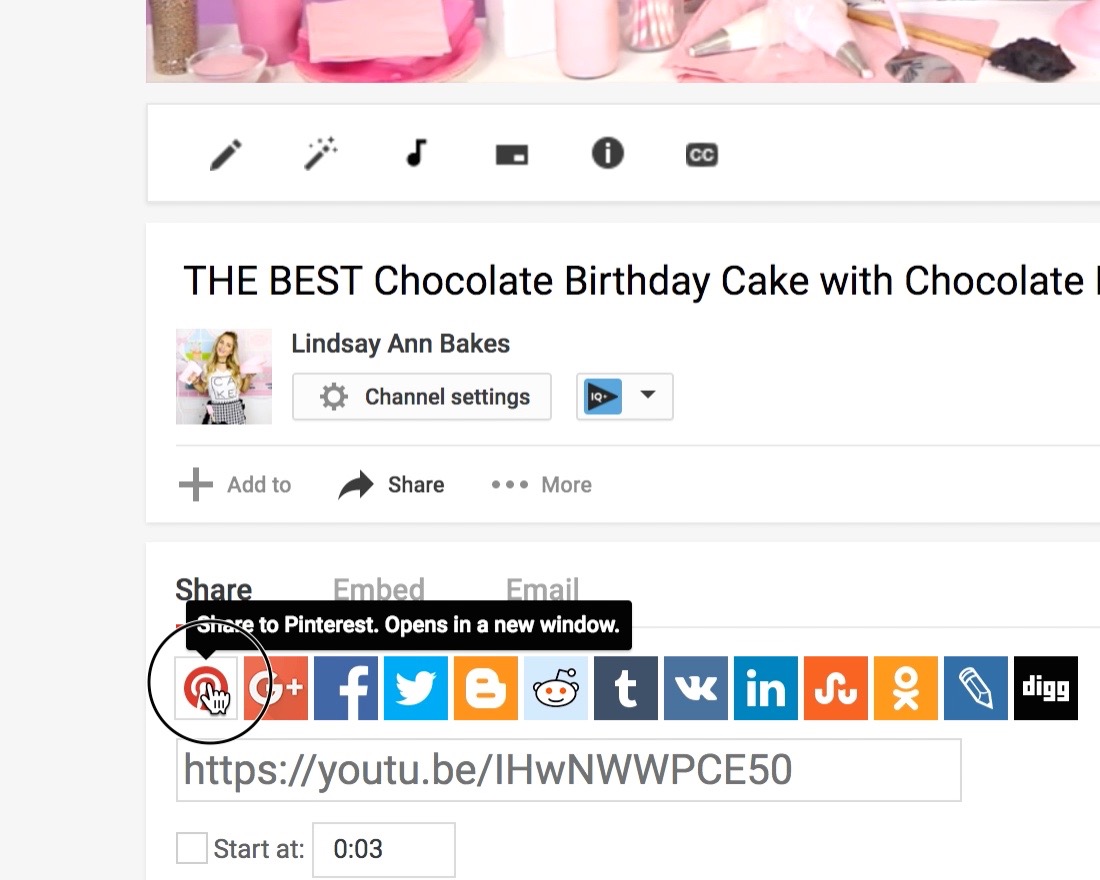Click the Share arrow button

pos(391,485)
